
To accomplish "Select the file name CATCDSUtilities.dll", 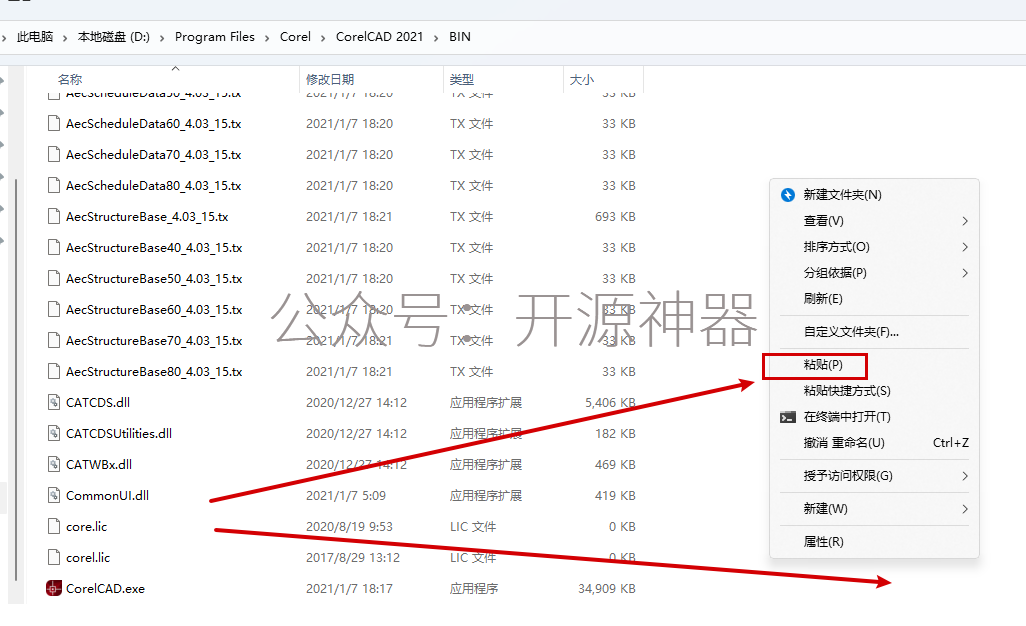I will [x=118, y=433].
